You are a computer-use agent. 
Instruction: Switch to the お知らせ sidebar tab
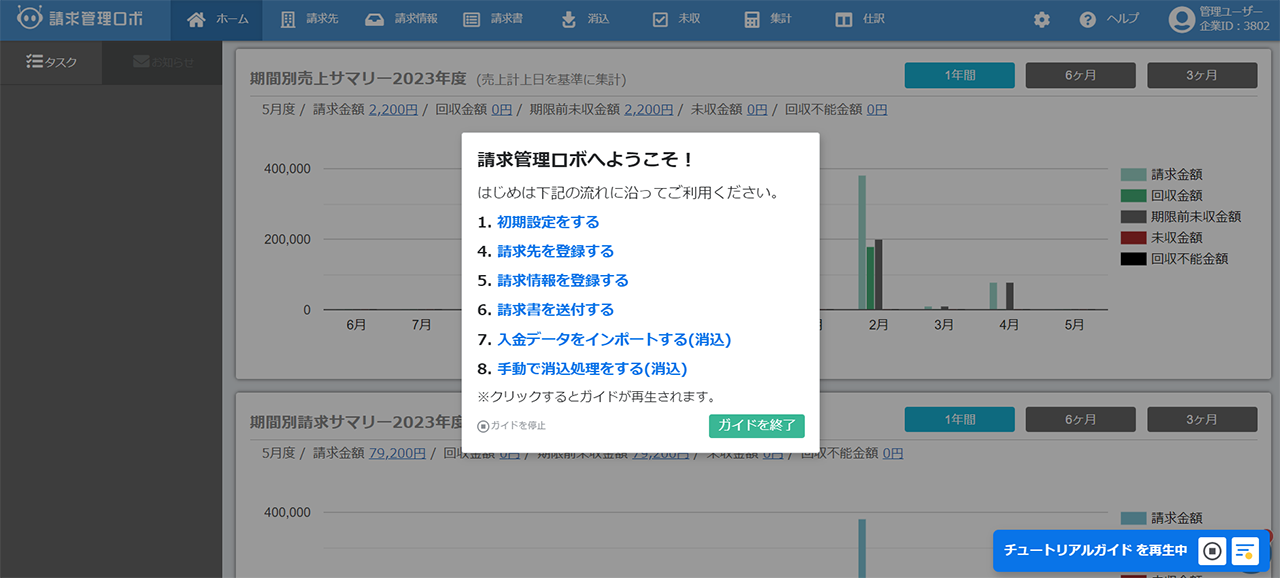pyautogui.click(x=163, y=62)
